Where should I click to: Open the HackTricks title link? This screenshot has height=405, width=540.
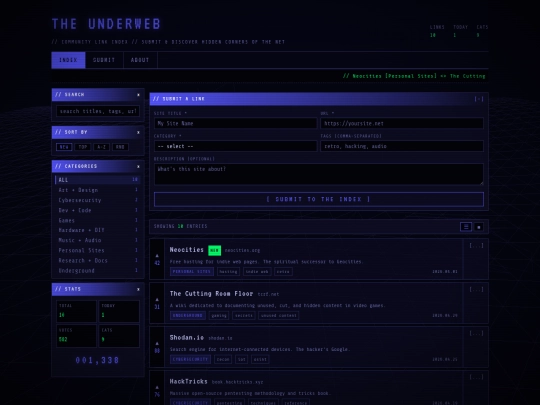(x=188, y=381)
